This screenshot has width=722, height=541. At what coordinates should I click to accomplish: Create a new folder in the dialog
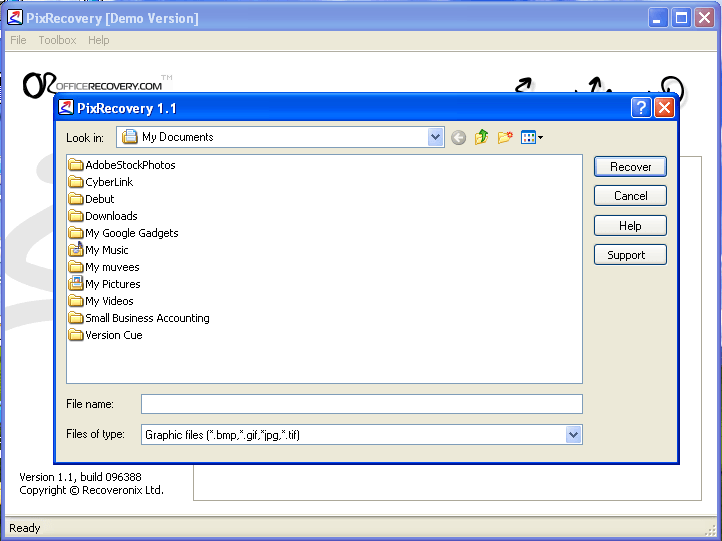(x=505, y=137)
